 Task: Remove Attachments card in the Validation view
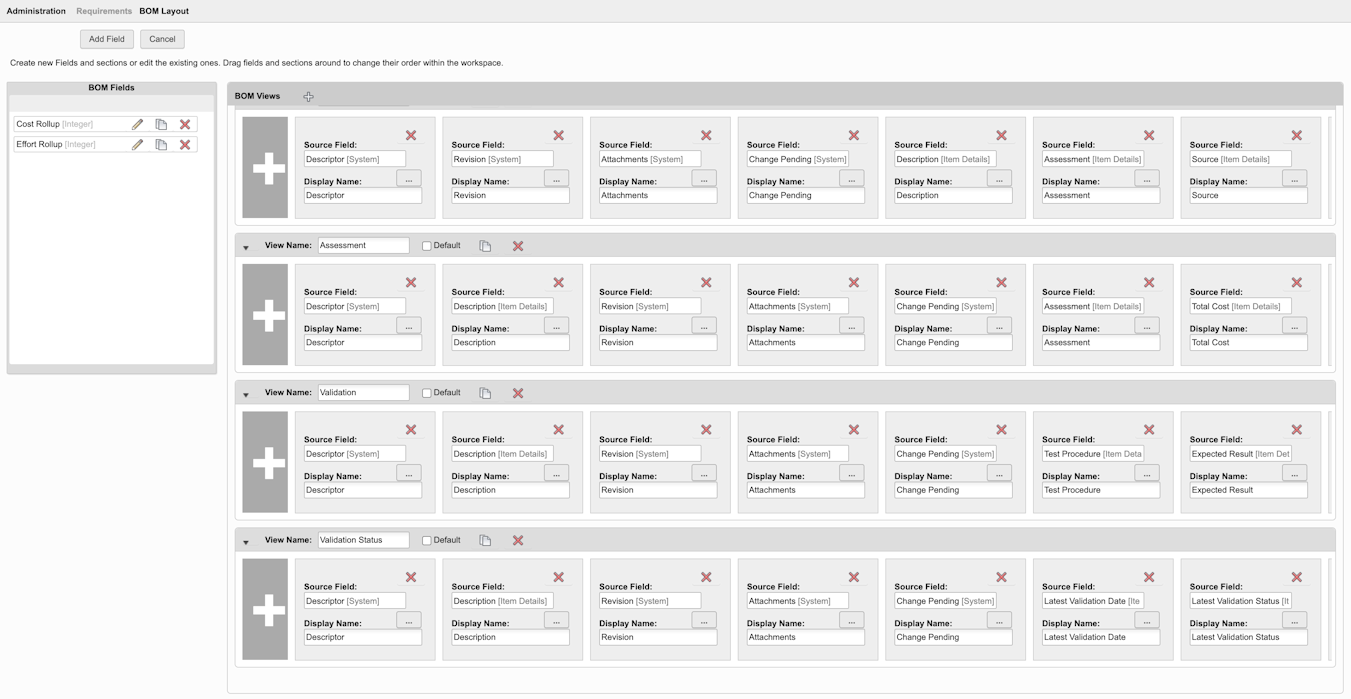854,430
